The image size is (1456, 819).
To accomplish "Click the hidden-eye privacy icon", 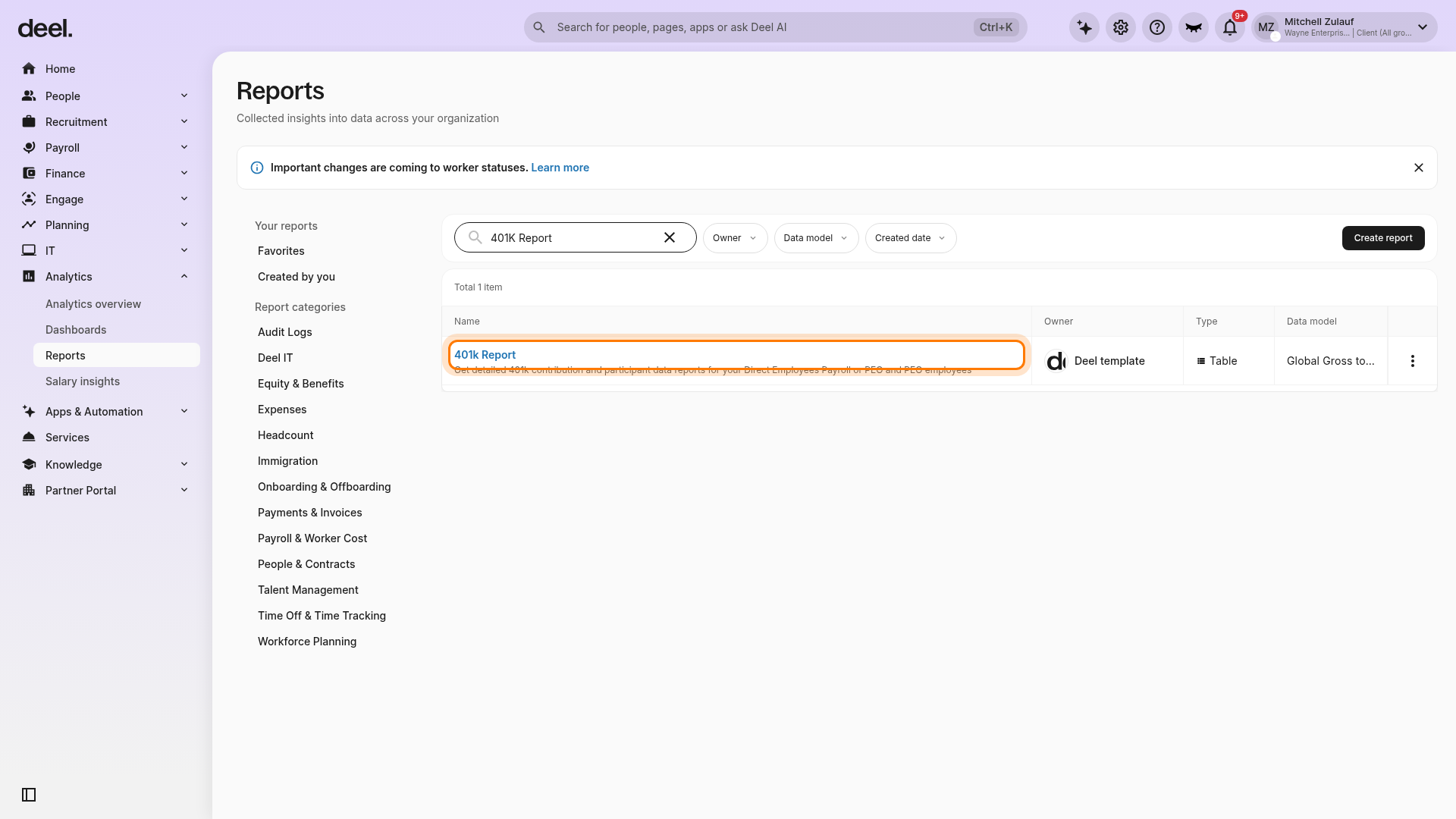I will [x=1194, y=27].
